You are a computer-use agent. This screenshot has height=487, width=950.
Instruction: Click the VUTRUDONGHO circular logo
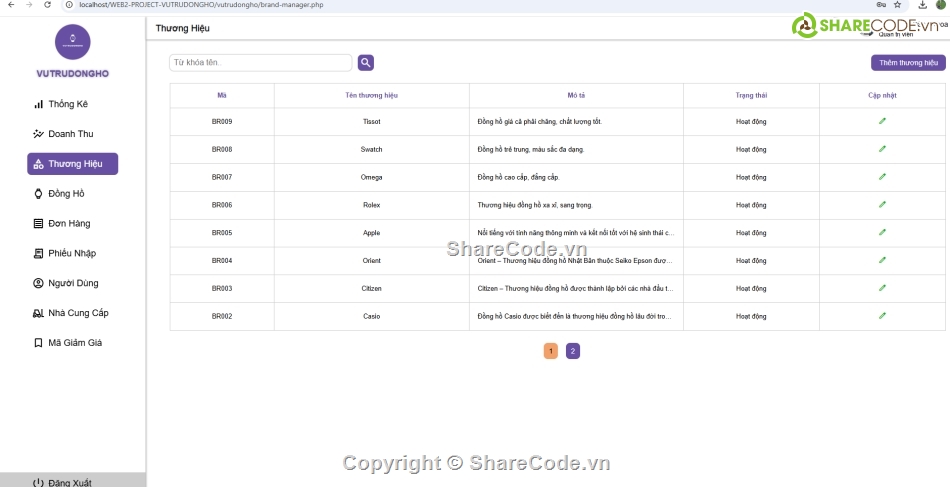click(x=72, y=43)
